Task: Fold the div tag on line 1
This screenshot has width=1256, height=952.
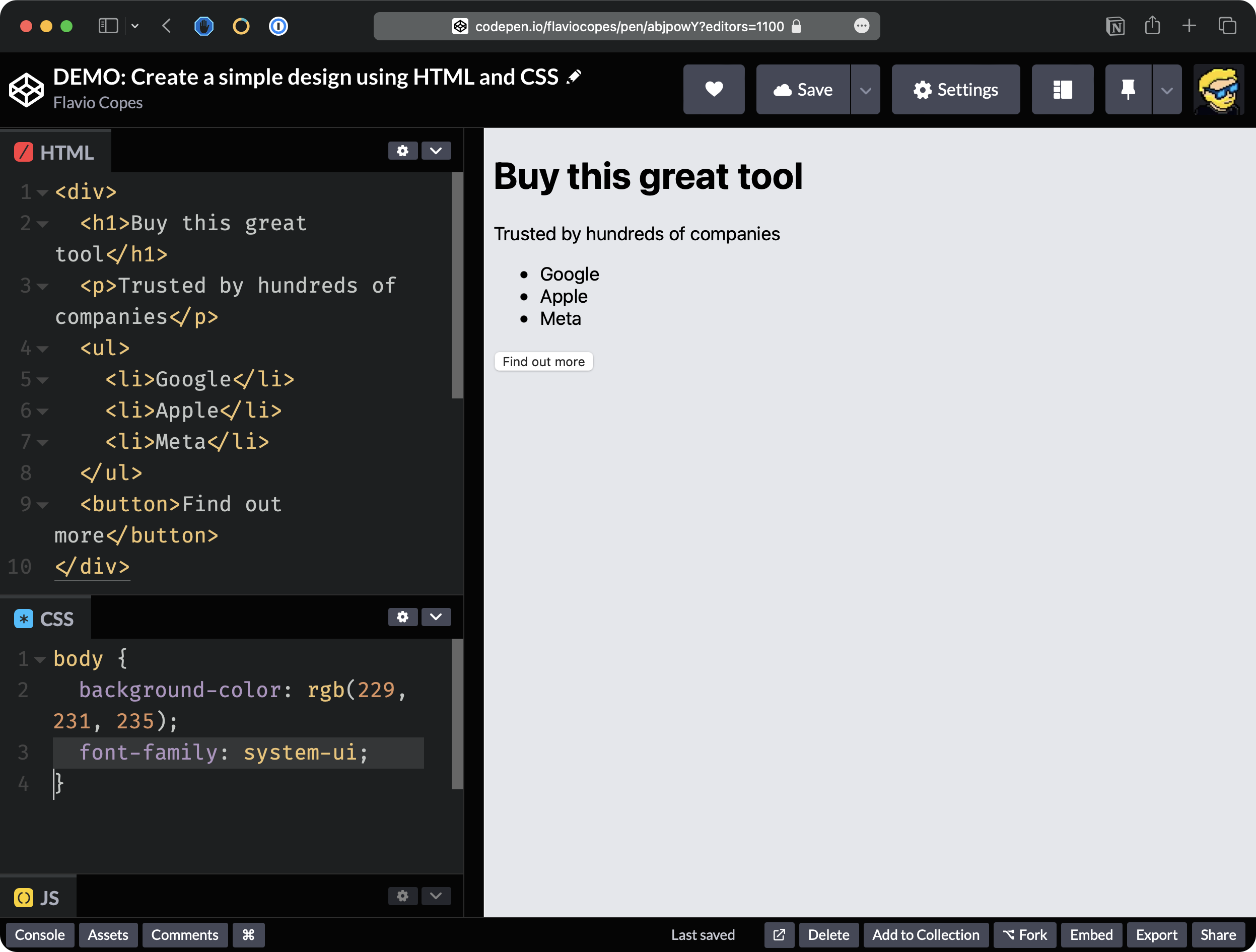Action: coord(43,192)
